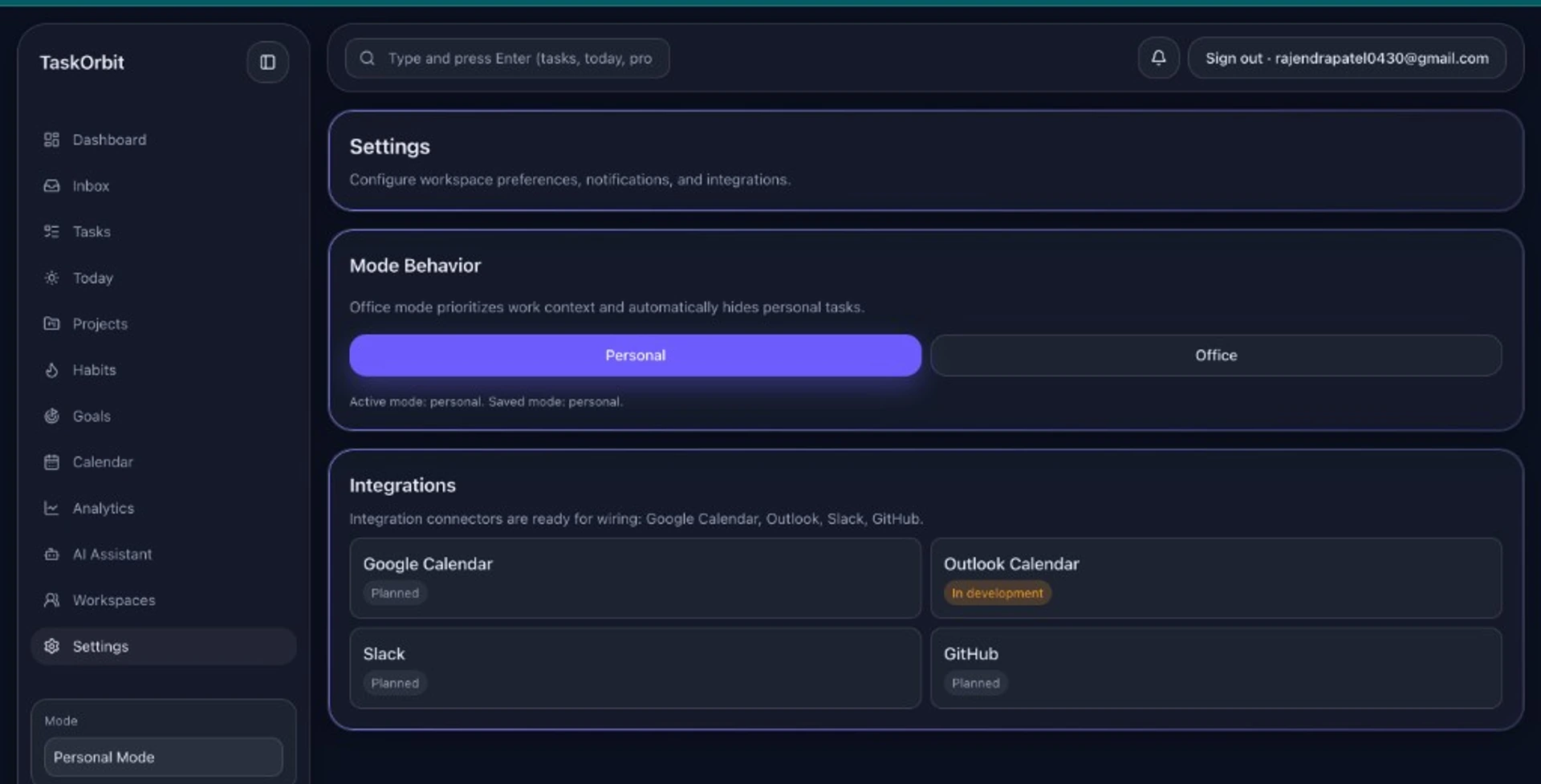
Task: Click the TaskOrbit logo text
Action: pos(82,63)
